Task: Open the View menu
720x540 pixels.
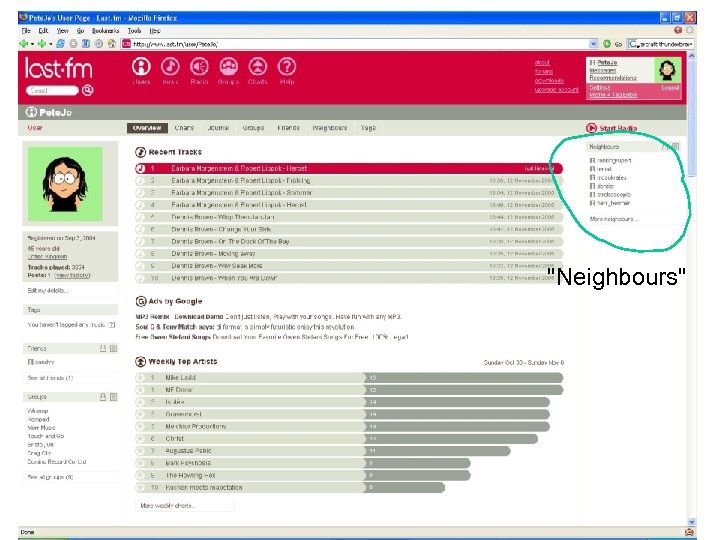Action: click(62, 31)
